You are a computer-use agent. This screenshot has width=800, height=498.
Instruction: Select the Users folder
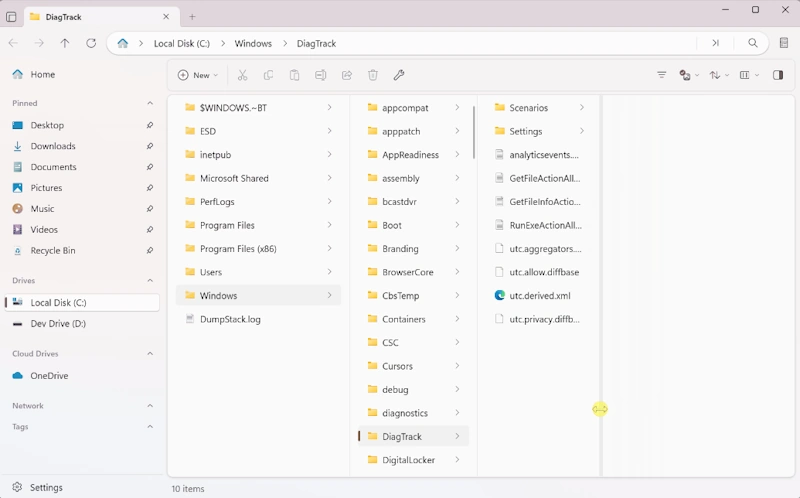258,272
